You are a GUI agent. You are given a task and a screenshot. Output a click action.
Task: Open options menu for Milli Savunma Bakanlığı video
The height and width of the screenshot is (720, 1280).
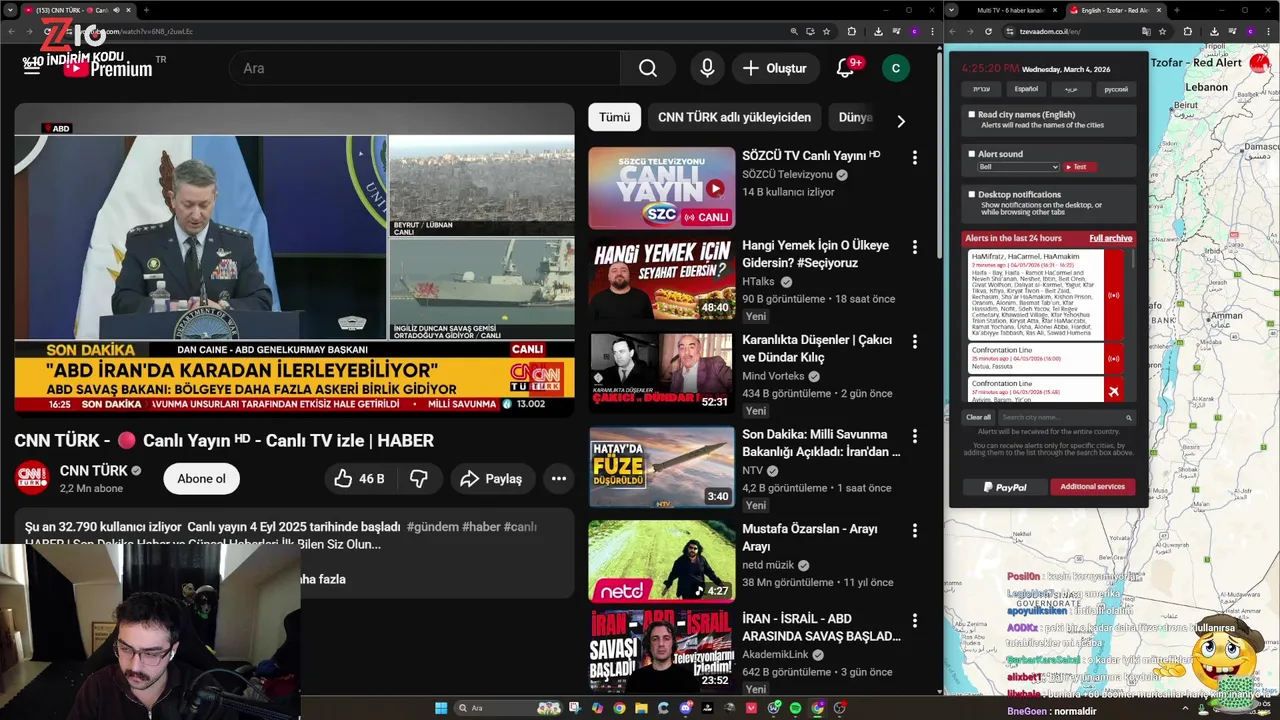[914, 436]
